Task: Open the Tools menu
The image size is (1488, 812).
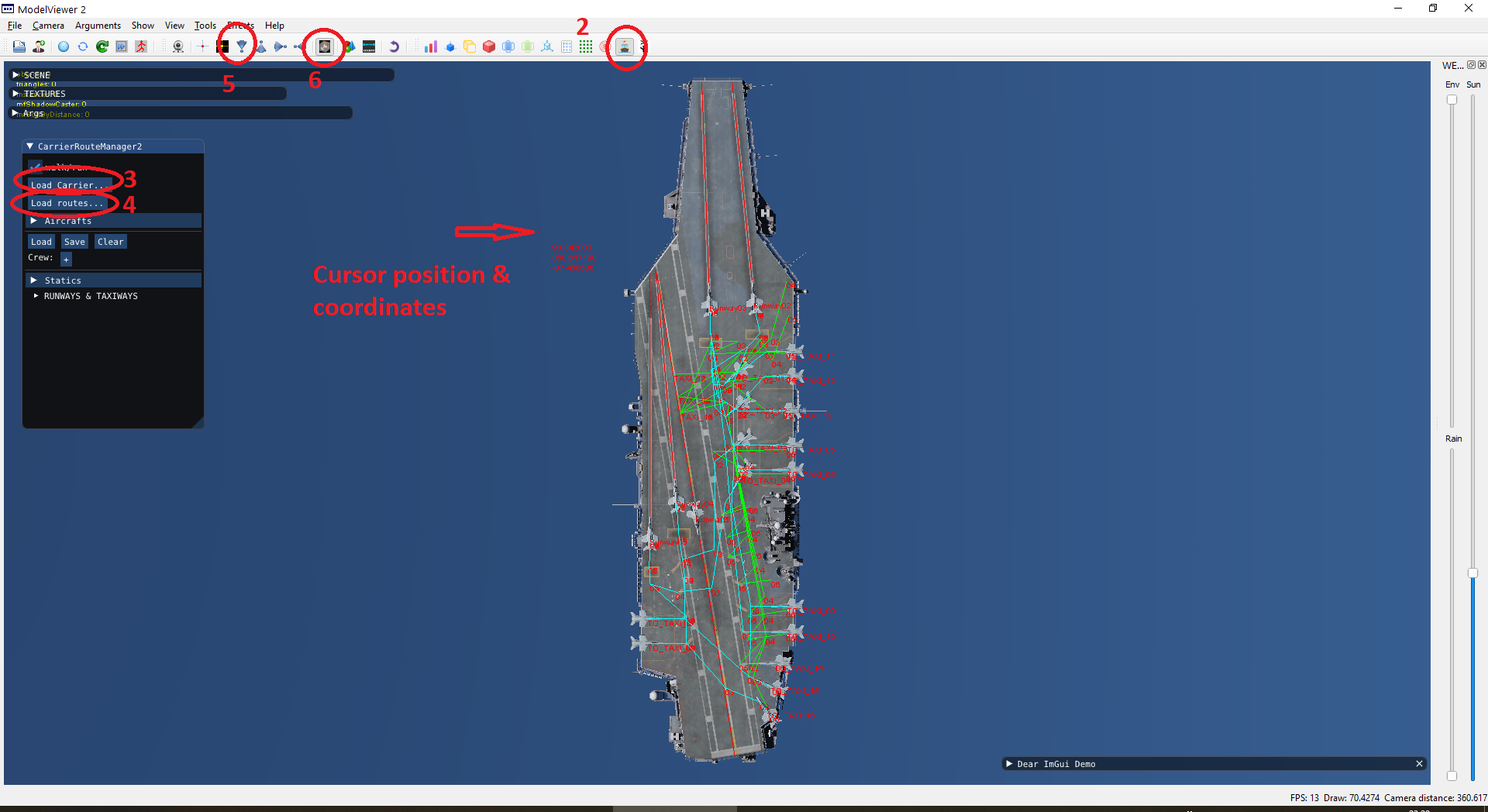Action: (205, 26)
